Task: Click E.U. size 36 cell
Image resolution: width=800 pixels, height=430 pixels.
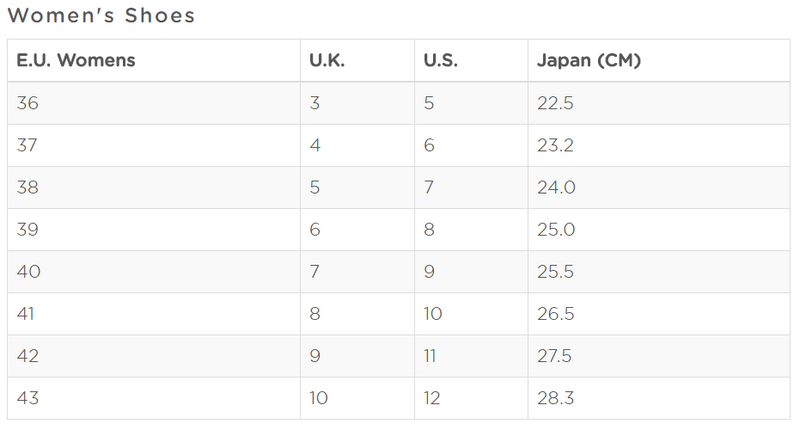Action: pyautogui.click(x=154, y=103)
